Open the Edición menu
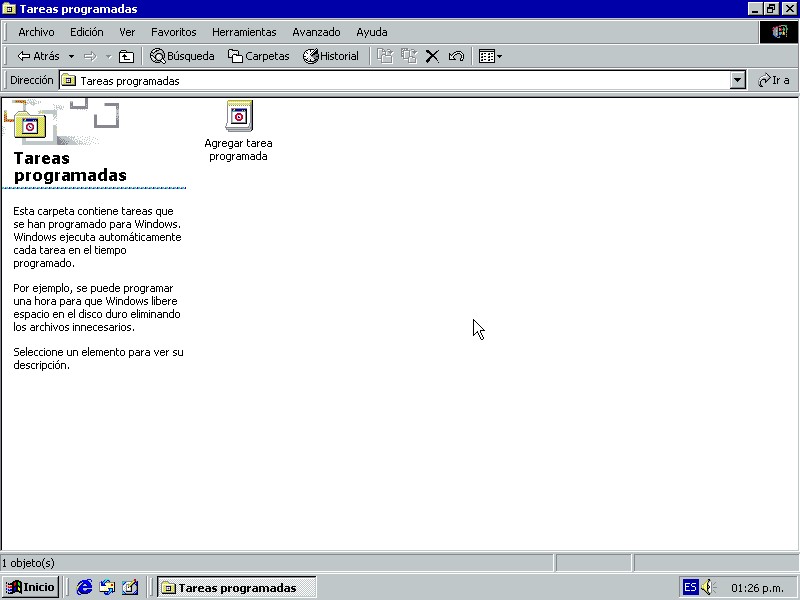Screen dimensions: 800x600 [x=87, y=32]
